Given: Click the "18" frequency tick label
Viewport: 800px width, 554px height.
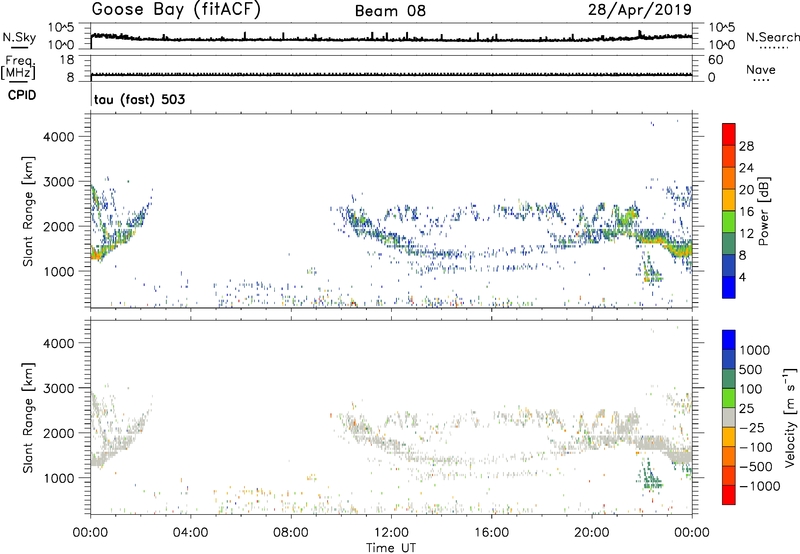Looking at the screenshot, I should point(66,60).
